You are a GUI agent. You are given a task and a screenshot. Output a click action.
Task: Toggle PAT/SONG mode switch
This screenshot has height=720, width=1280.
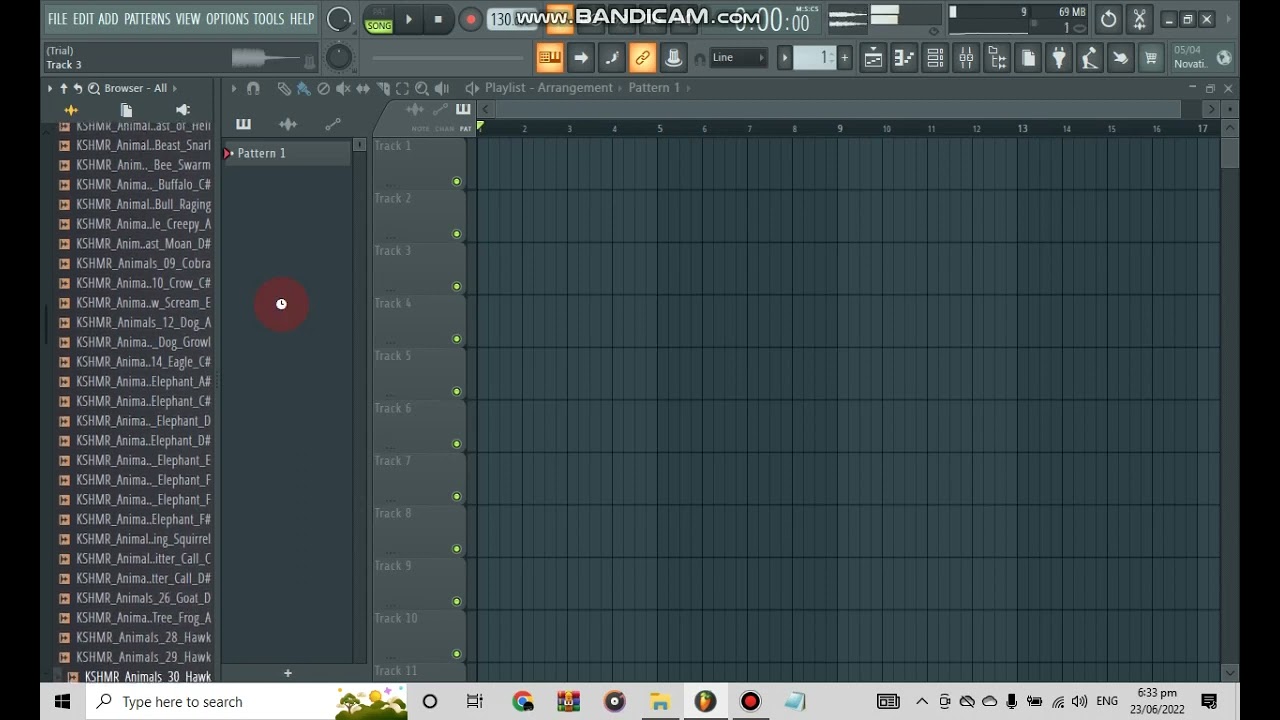pyautogui.click(x=379, y=19)
